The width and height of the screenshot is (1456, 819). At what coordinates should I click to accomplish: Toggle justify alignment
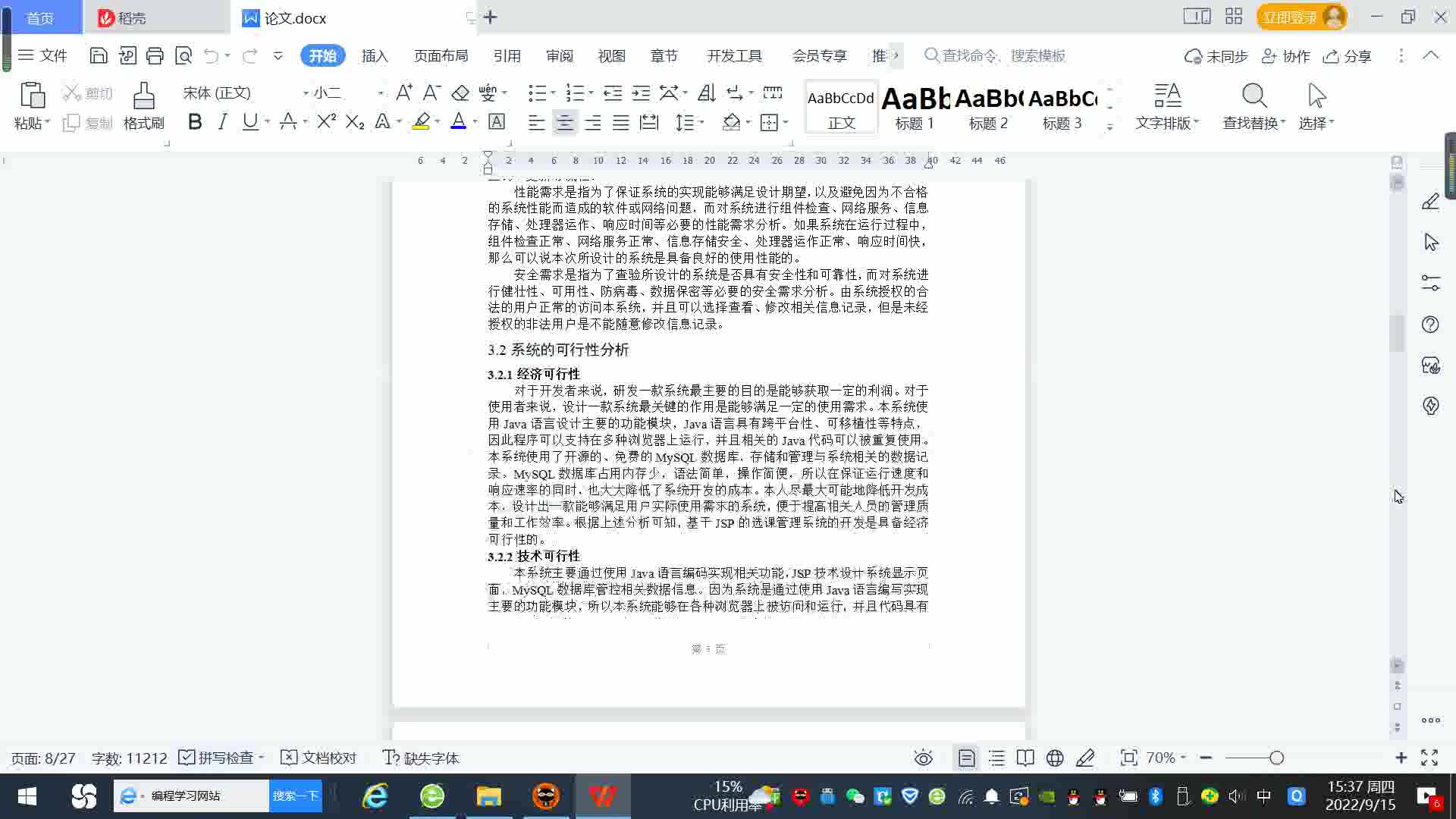coord(621,122)
